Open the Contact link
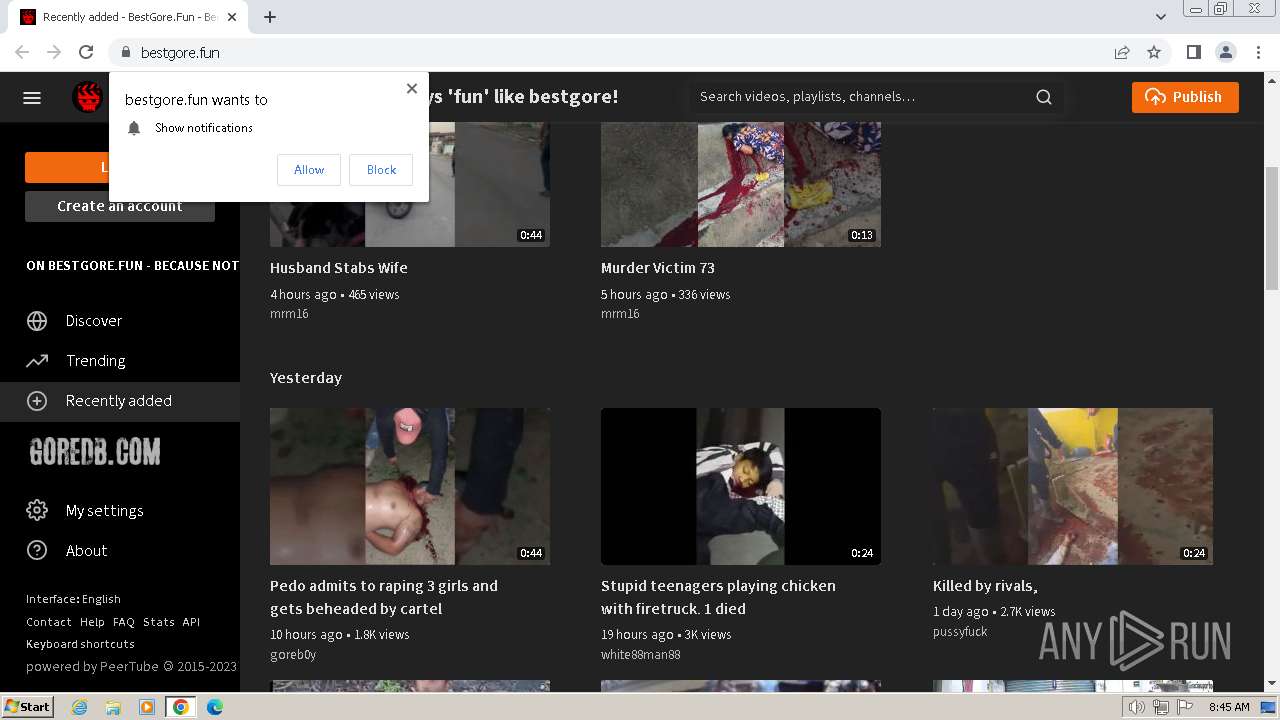Viewport: 1280px width, 720px height. pos(49,622)
